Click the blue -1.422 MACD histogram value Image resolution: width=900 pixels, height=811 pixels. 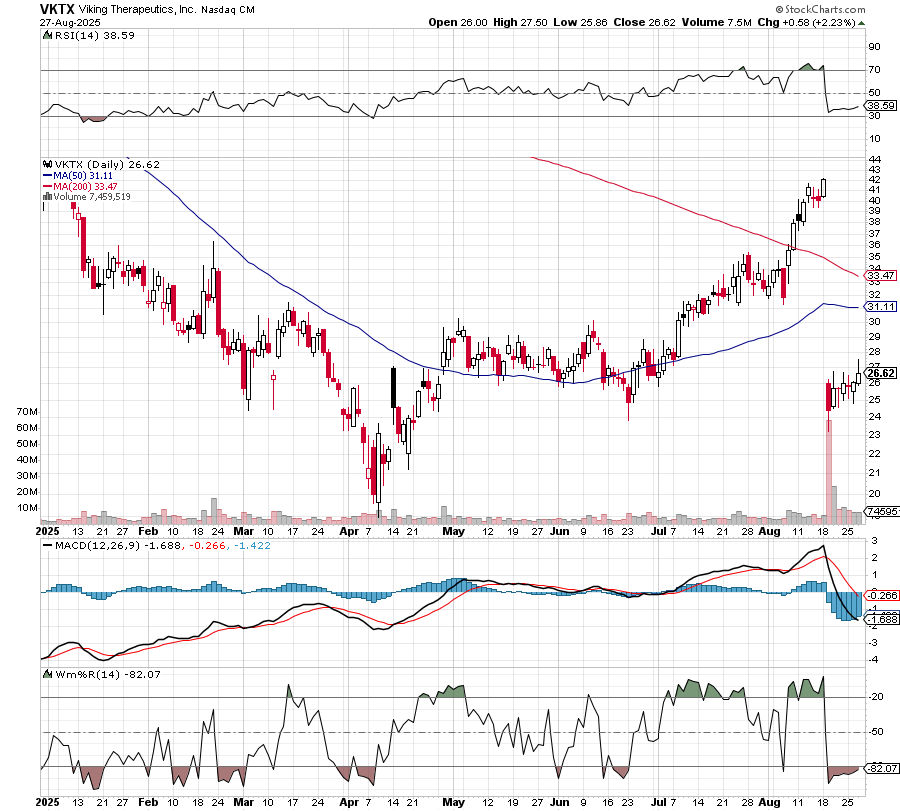(251, 546)
